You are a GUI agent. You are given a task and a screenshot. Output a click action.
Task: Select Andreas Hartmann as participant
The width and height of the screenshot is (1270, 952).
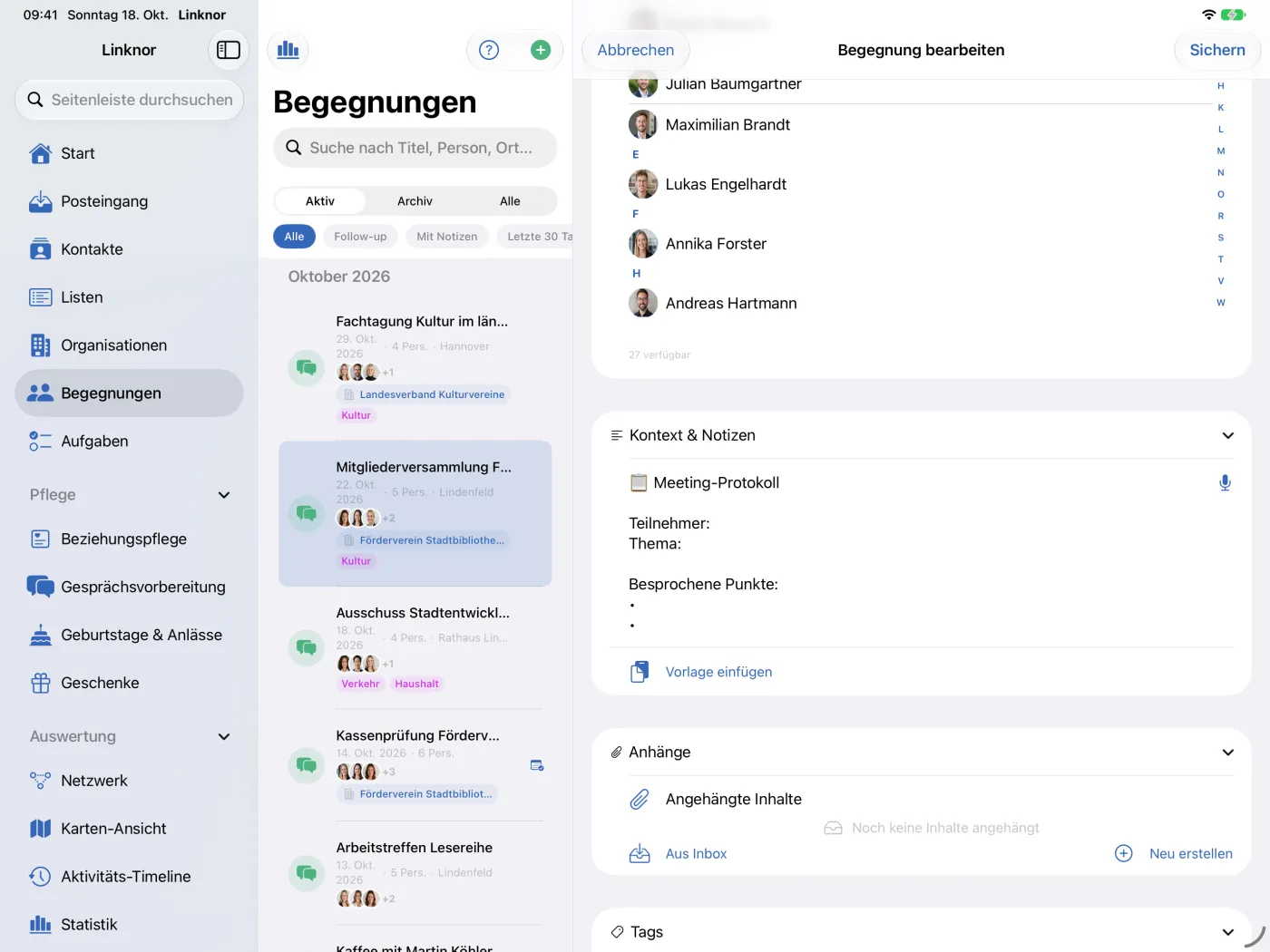pyautogui.click(x=920, y=303)
